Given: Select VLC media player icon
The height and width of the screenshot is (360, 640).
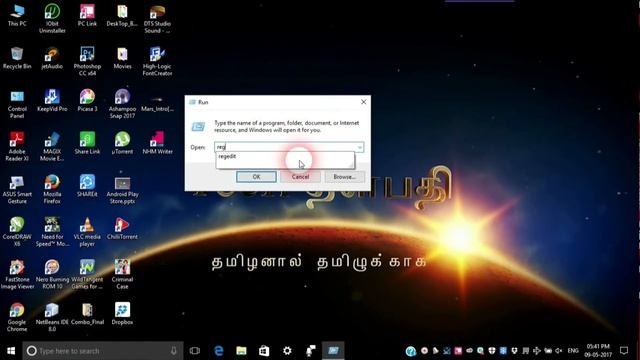Looking at the screenshot, I should coord(87,232).
